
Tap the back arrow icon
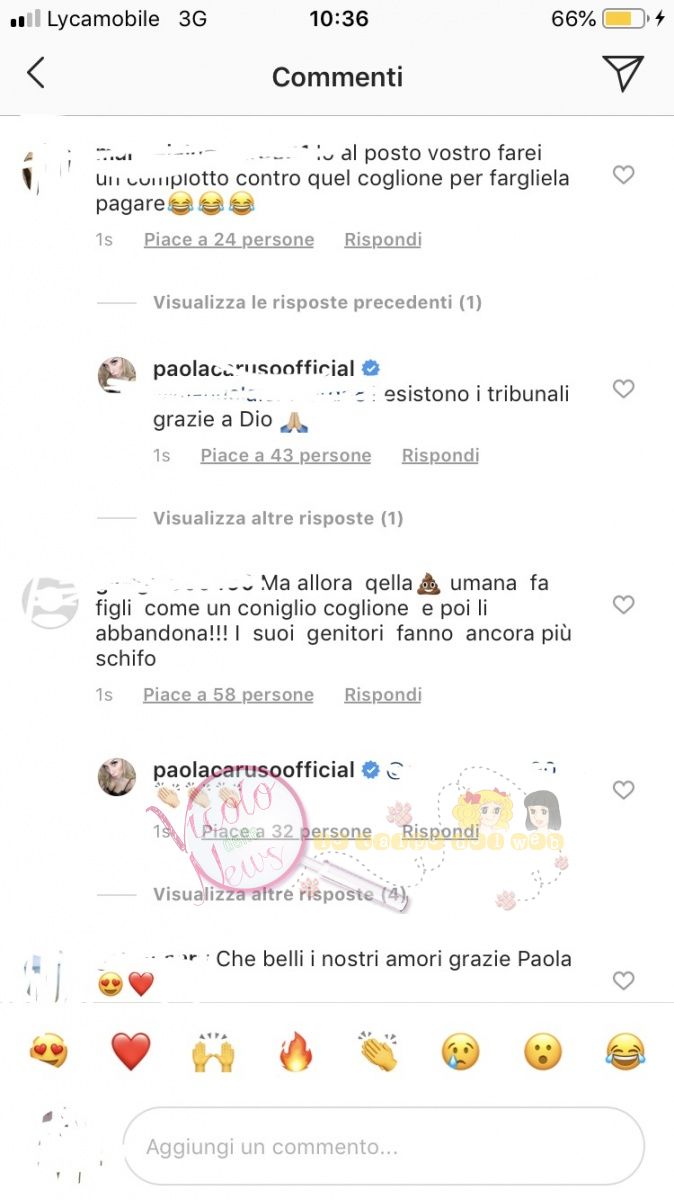pyautogui.click(x=36, y=73)
